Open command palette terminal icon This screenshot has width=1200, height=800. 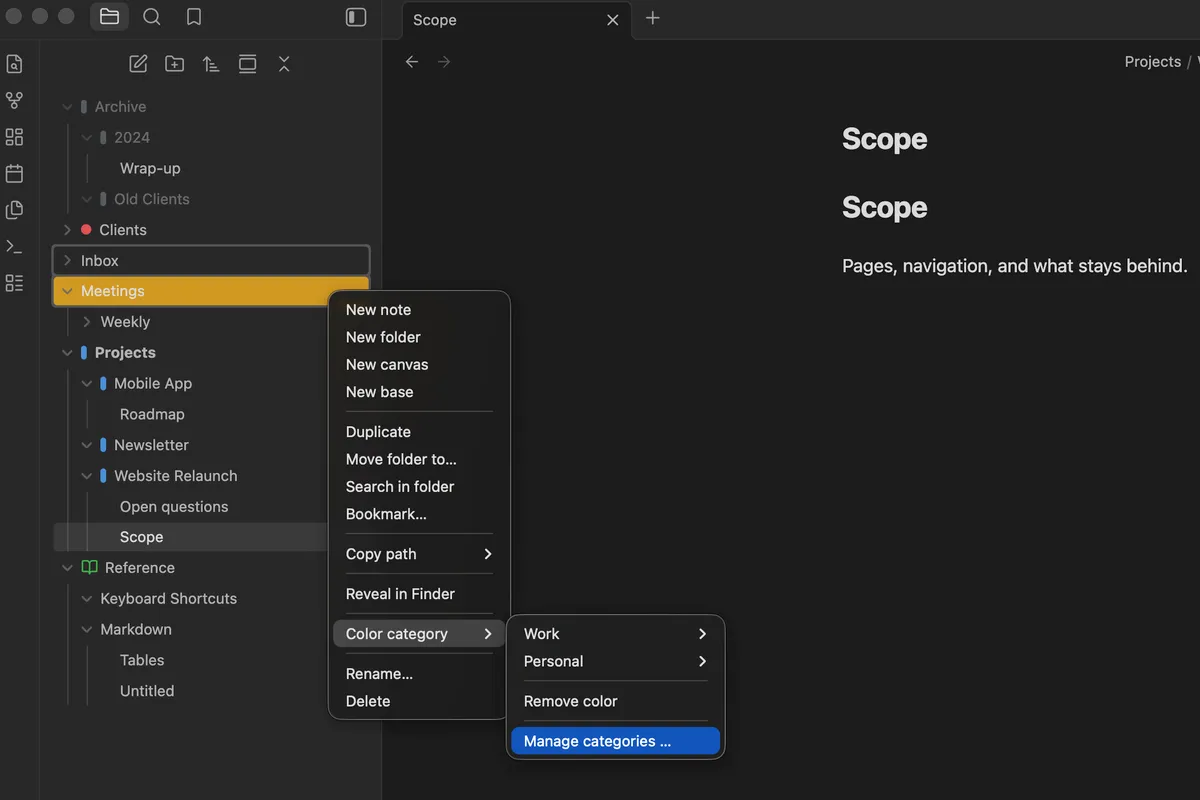click(x=14, y=246)
